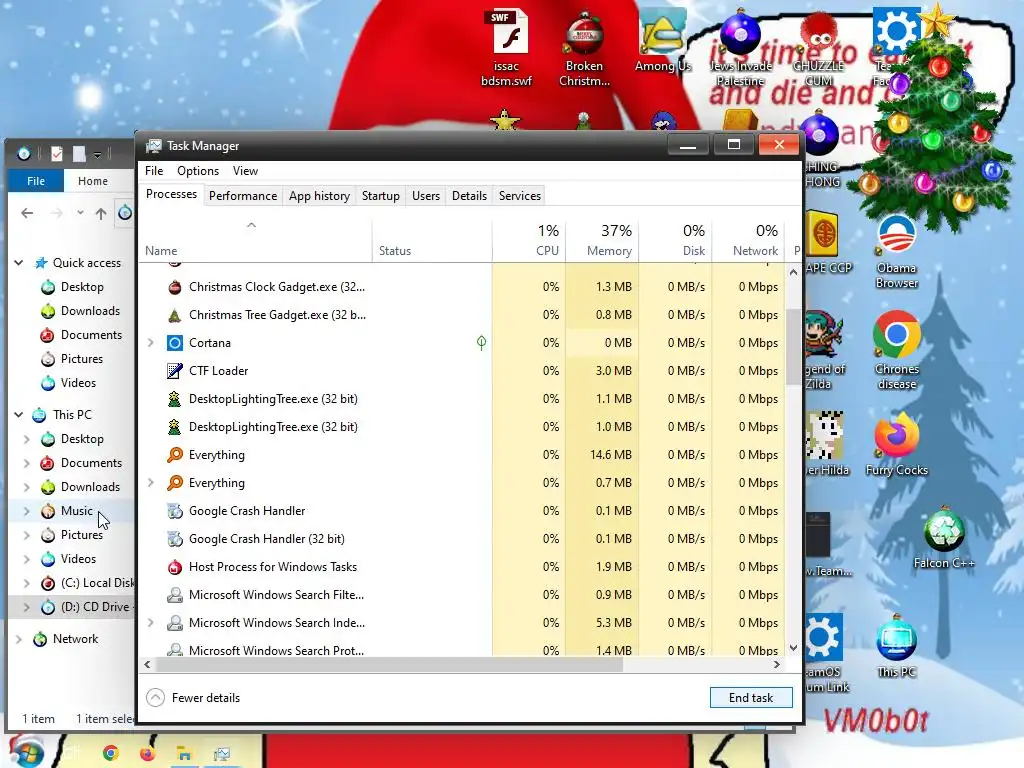Click Cortana leaf suspended status icon
1024x768 pixels.
click(x=481, y=343)
